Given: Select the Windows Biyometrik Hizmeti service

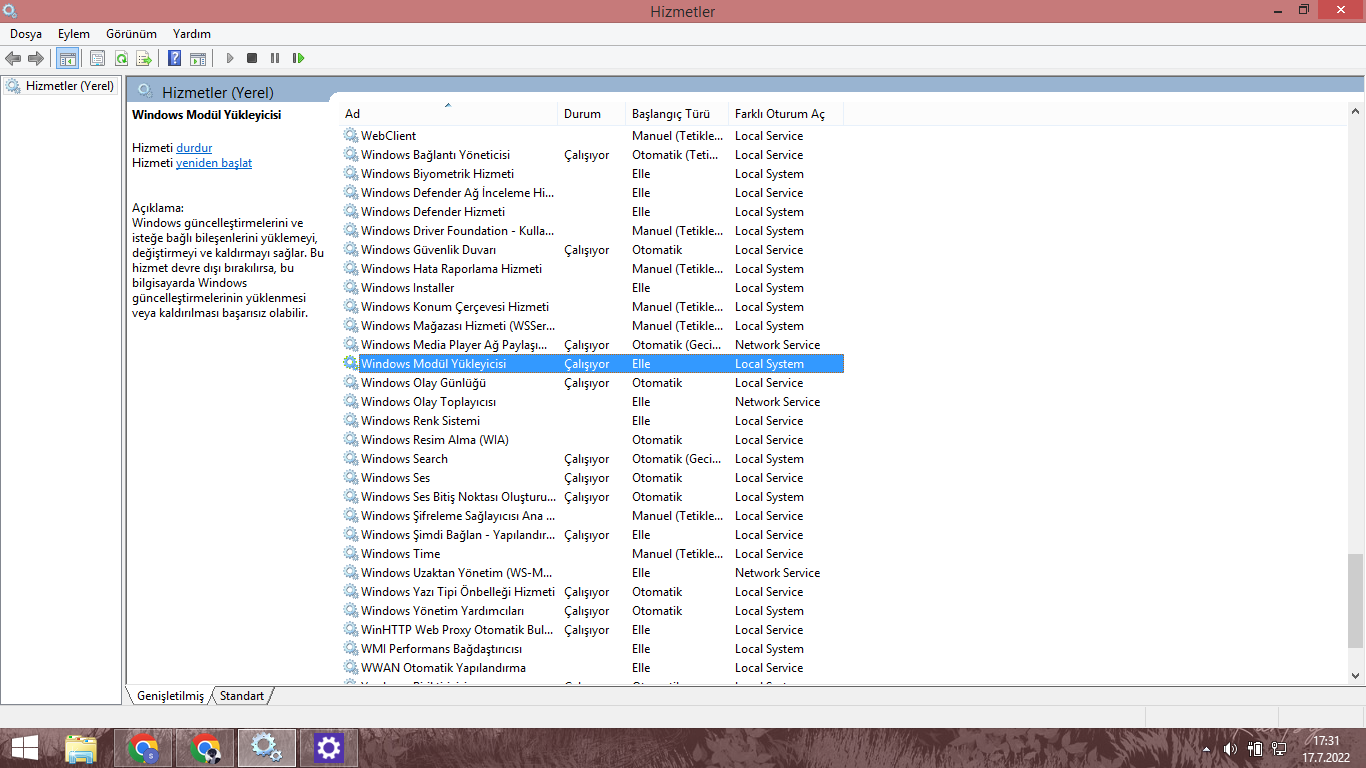Looking at the screenshot, I should (x=437, y=173).
